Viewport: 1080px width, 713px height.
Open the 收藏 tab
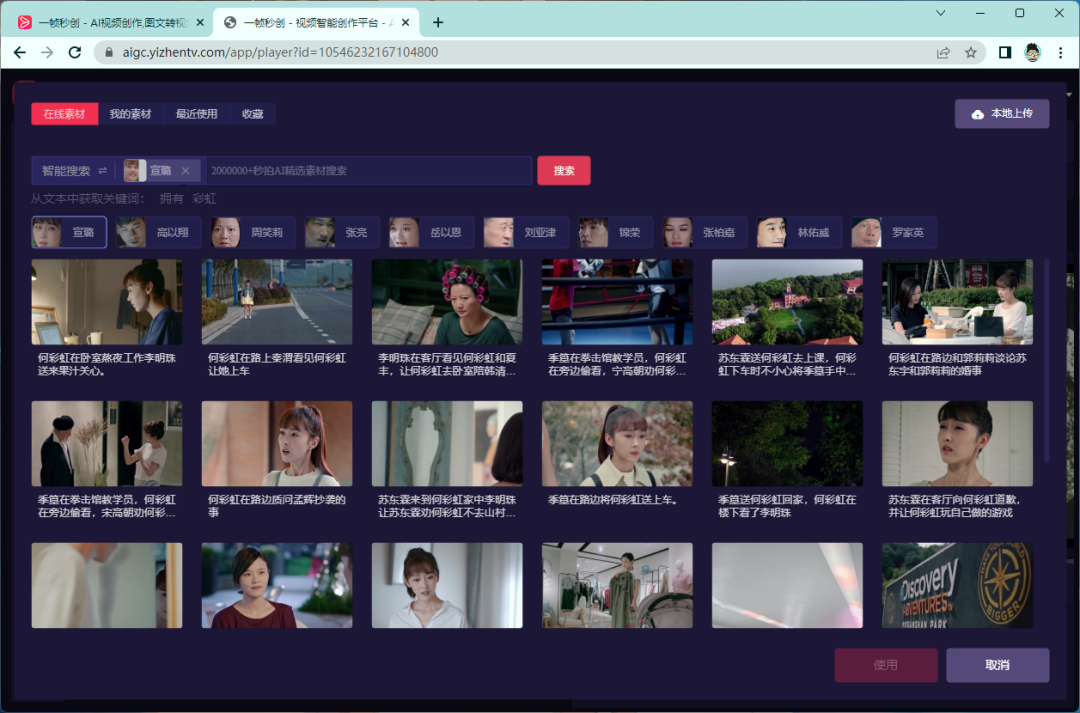[x=253, y=114]
